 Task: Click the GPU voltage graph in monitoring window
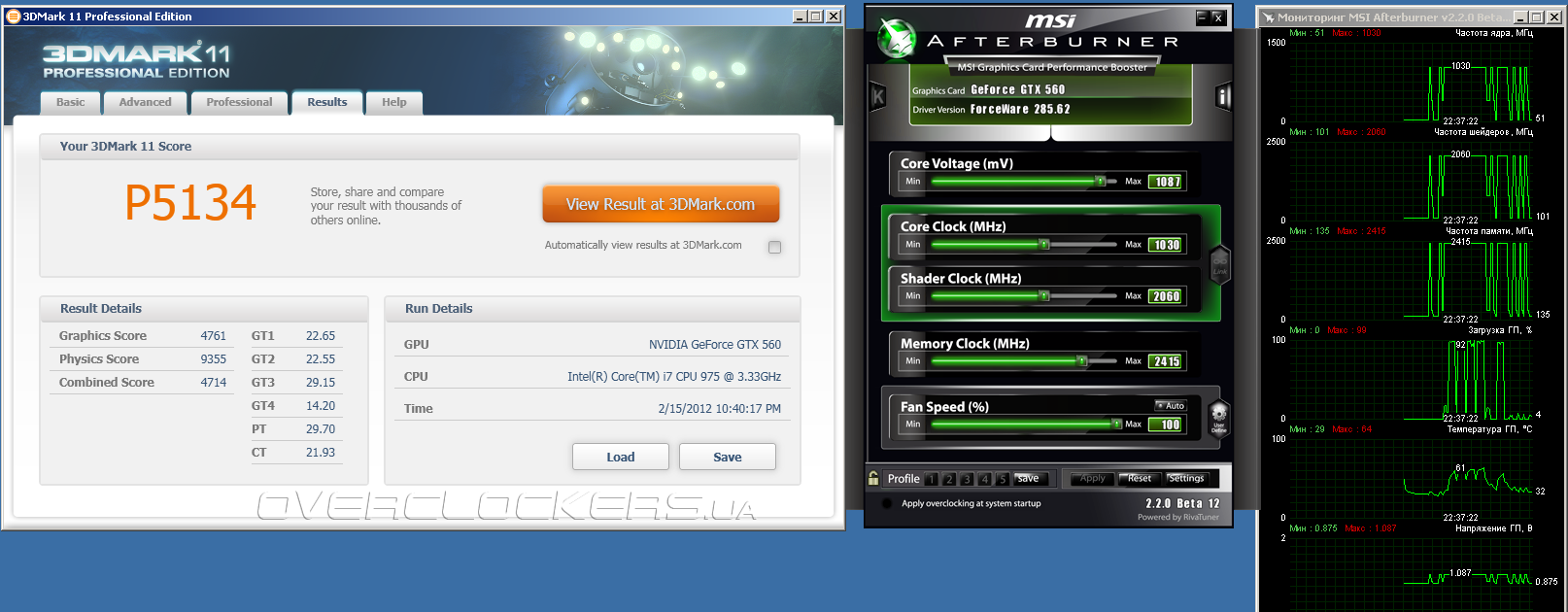[x=1411, y=573]
